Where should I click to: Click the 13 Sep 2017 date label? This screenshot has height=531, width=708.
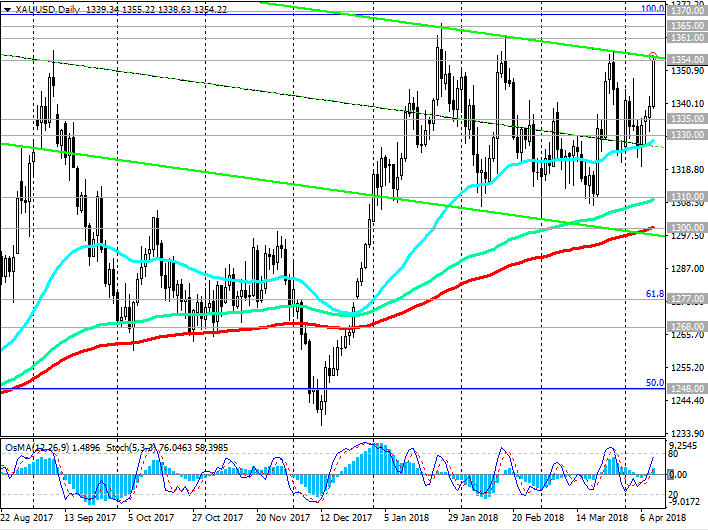pyautogui.click(x=90, y=517)
